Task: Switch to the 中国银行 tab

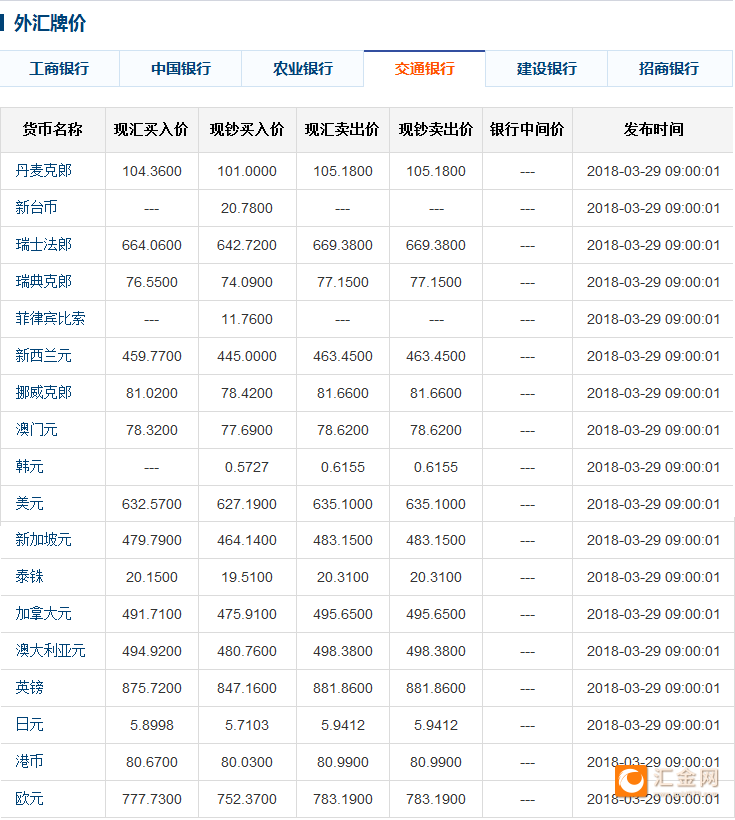Action: coord(181,69)
